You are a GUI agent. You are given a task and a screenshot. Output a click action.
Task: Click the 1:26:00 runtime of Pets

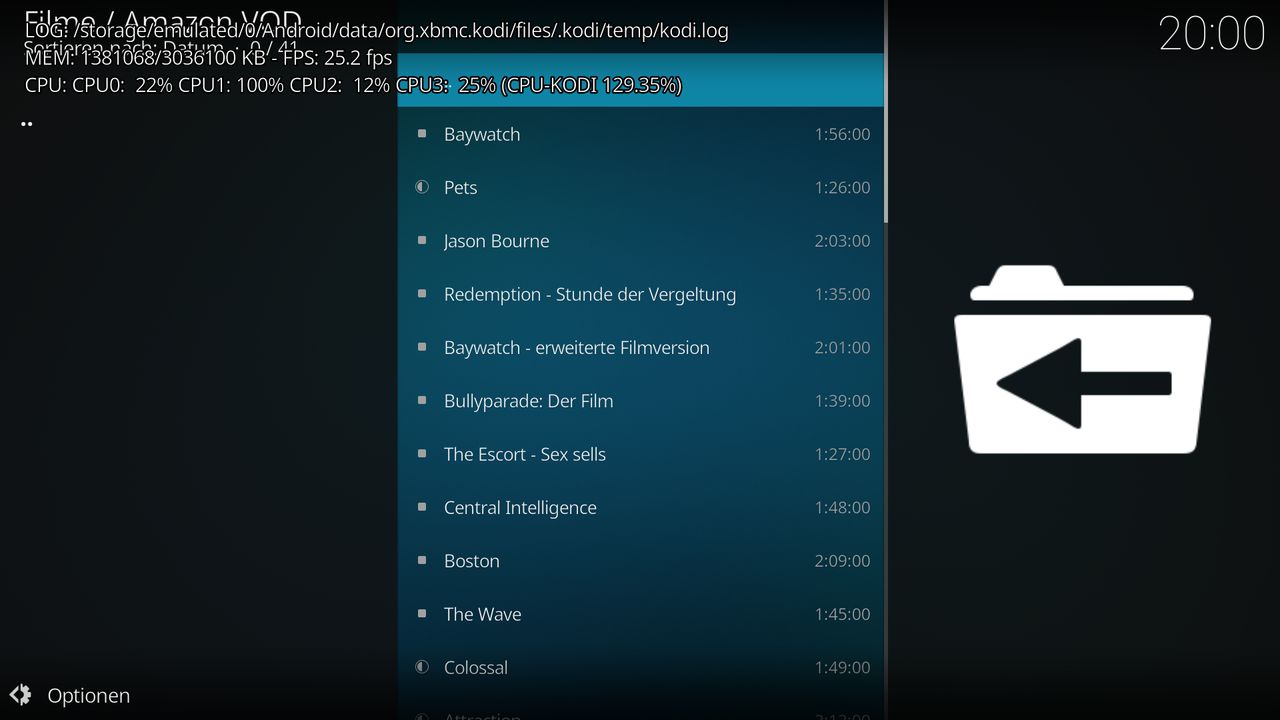click(842, 187)
